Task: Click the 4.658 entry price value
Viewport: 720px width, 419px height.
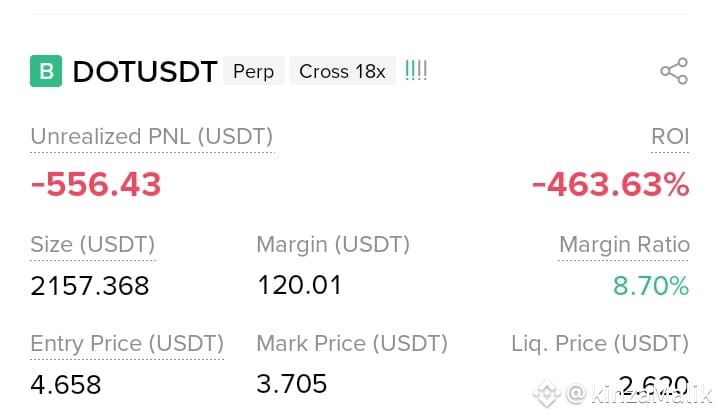Action: [66, 385]
